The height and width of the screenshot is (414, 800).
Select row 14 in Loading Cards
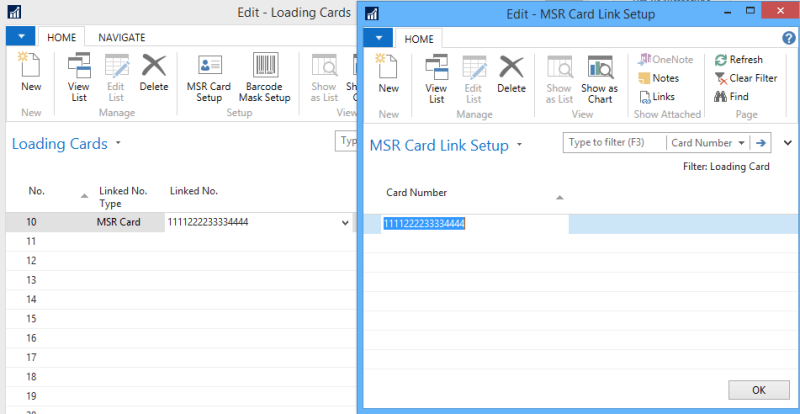(181, 300)
